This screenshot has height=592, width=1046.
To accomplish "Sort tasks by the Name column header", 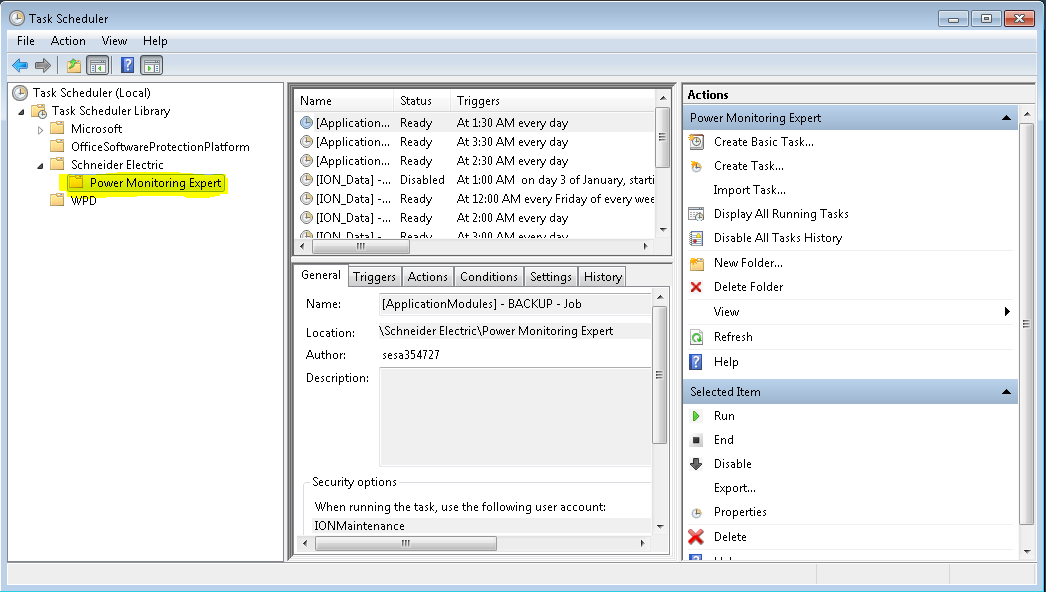I will 344,101.
